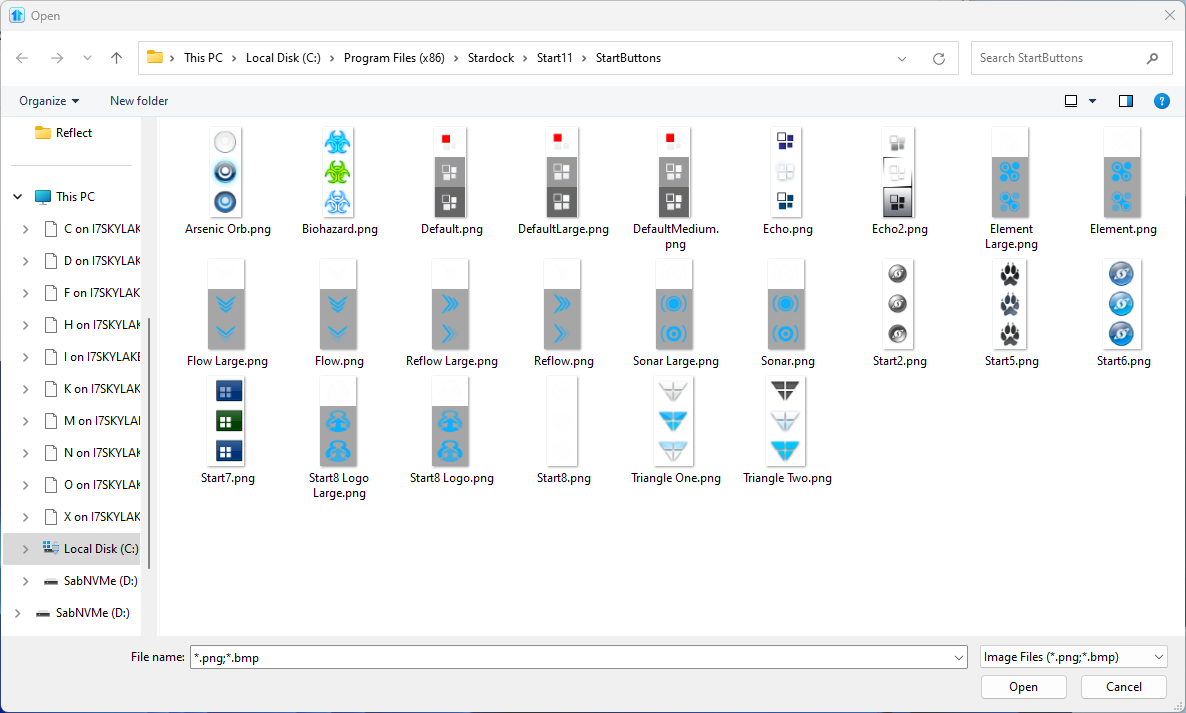Click the search magnifier in the search box

pyautogui.click(x=1153, y=58)
